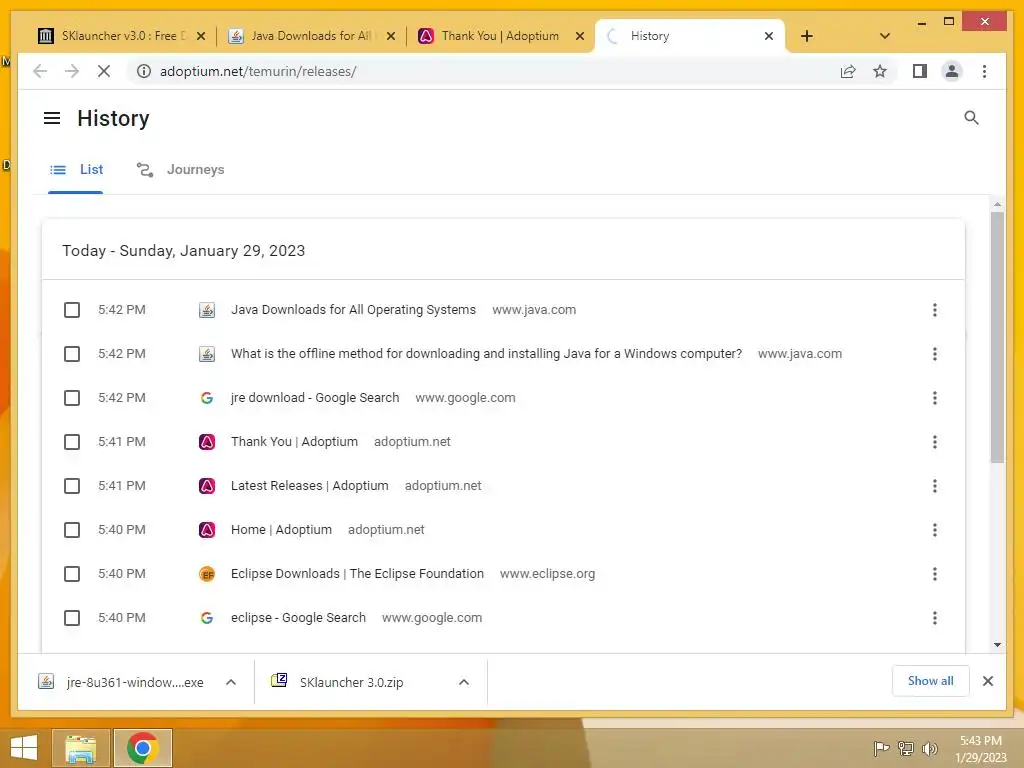
Task: Click the taskbar clock showing 5:43 PM
Action: point(980,748)
